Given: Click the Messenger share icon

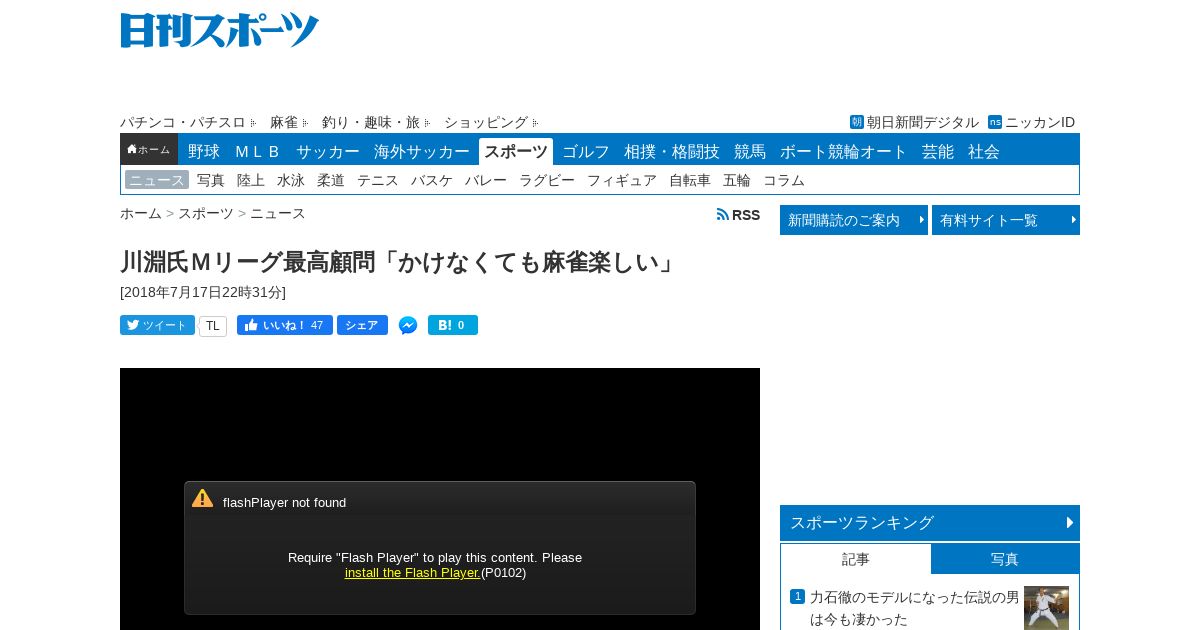Looking at the screenshot, I should tap(408, 325).
